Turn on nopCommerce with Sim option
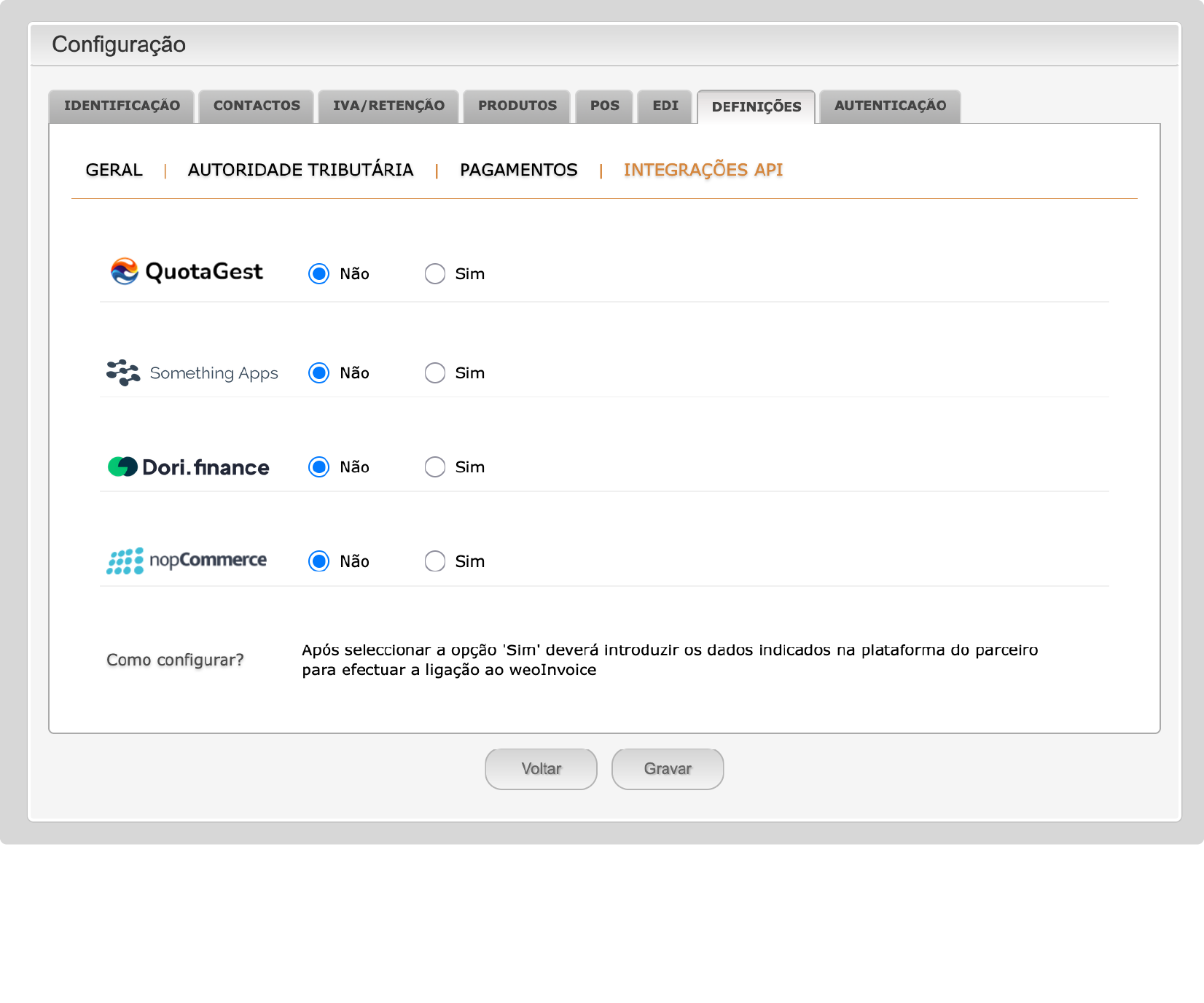The height and width of the screenshot is (1003, 1204). [435, 561]
